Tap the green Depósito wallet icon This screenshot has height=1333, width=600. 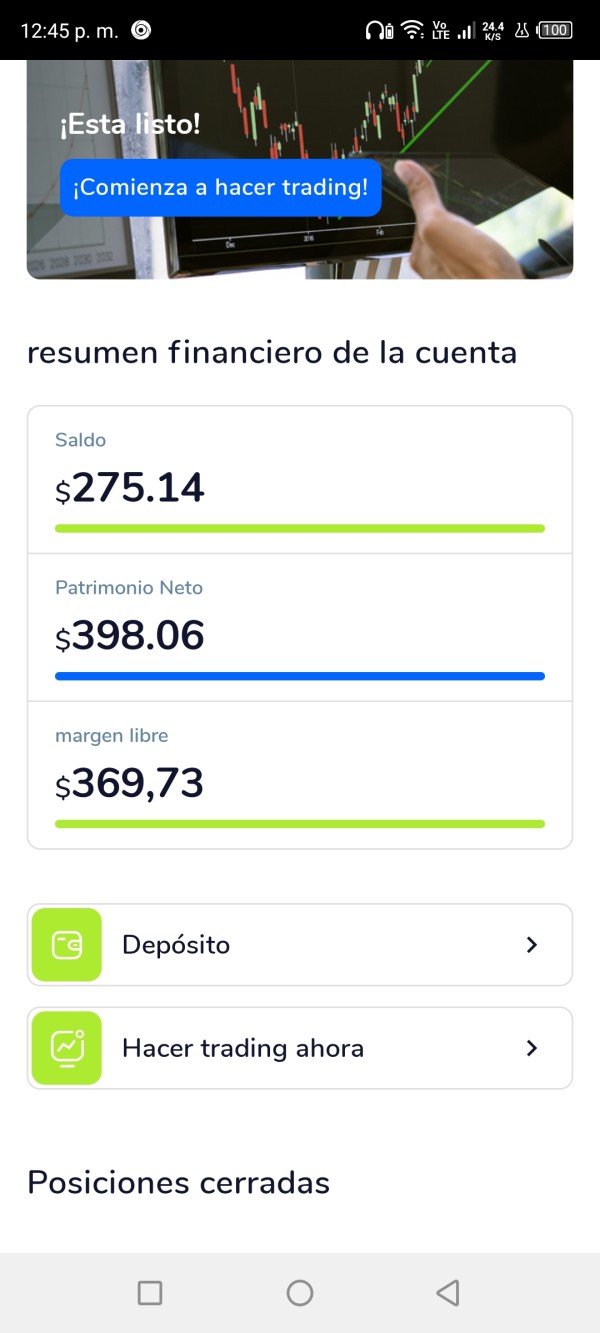click(67, 945)
